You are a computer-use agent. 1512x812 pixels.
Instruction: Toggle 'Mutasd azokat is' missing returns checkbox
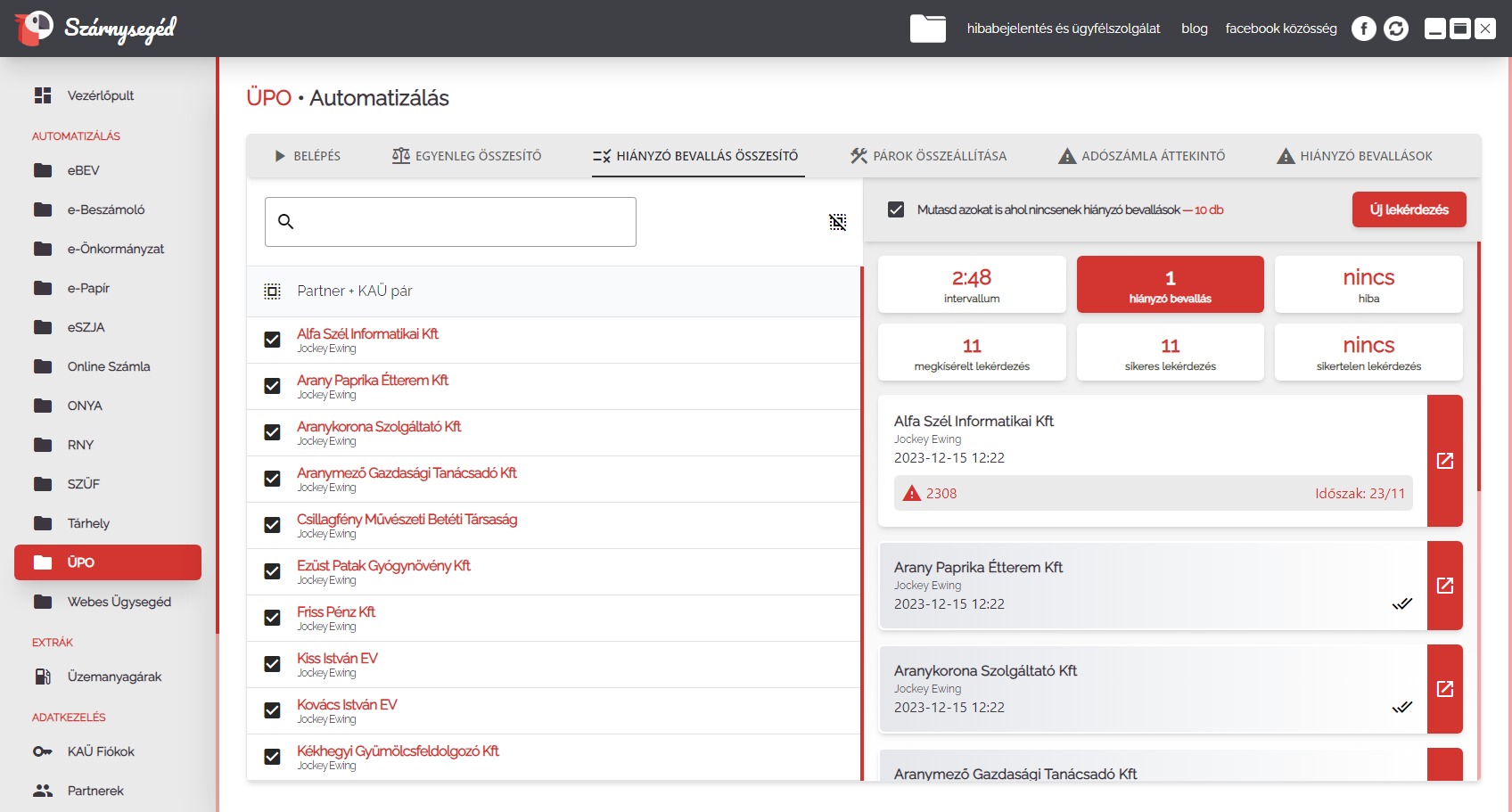896,209
